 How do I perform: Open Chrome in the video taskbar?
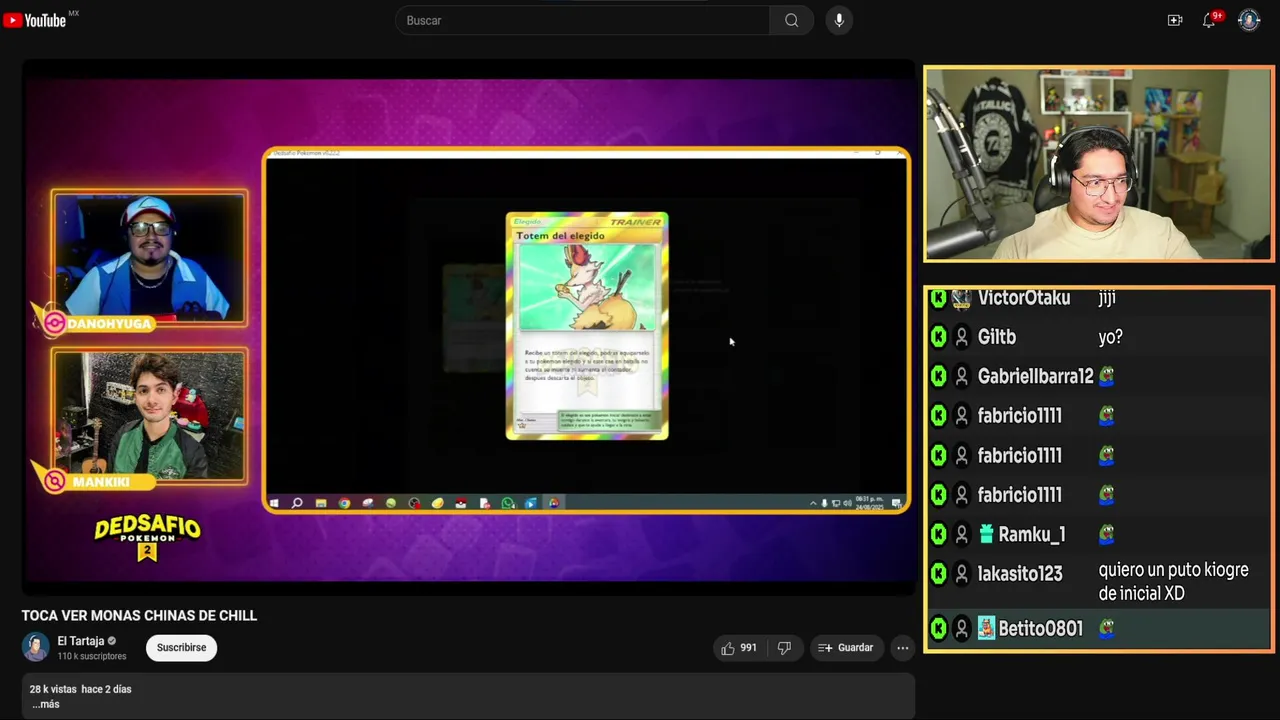pyautogui.click(x=344, y=503)
